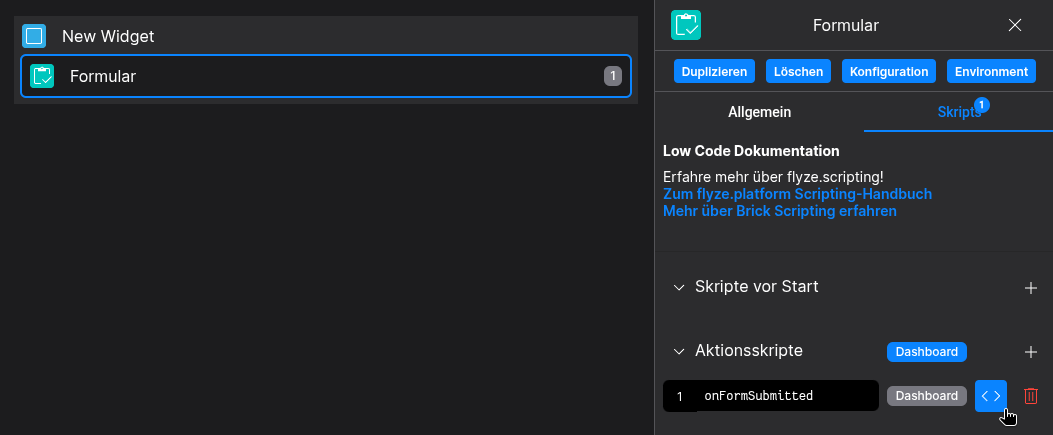Click the onFormSubmitted script name field
This screenshot has height=435, width=1053.
pyautogui.click(x=785, y=396)
